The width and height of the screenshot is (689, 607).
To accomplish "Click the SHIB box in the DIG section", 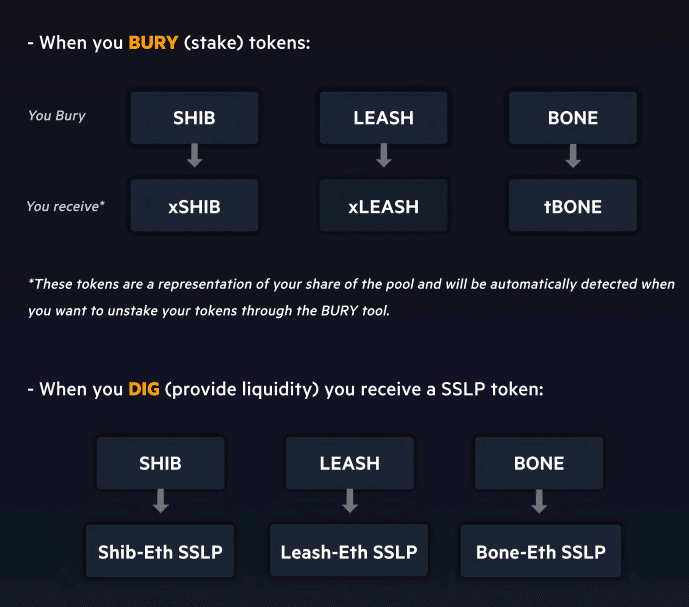I will 161,463.
